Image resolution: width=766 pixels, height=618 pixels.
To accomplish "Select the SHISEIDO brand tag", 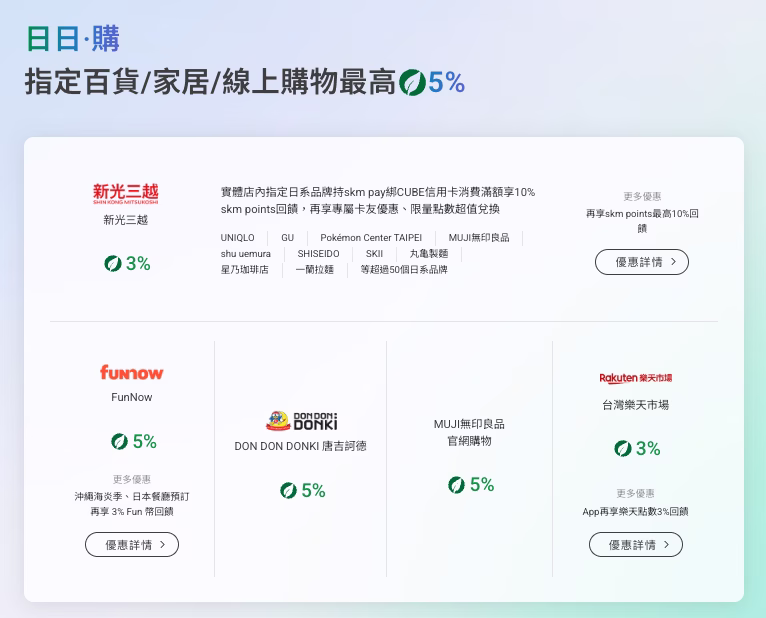I will 319,254.
